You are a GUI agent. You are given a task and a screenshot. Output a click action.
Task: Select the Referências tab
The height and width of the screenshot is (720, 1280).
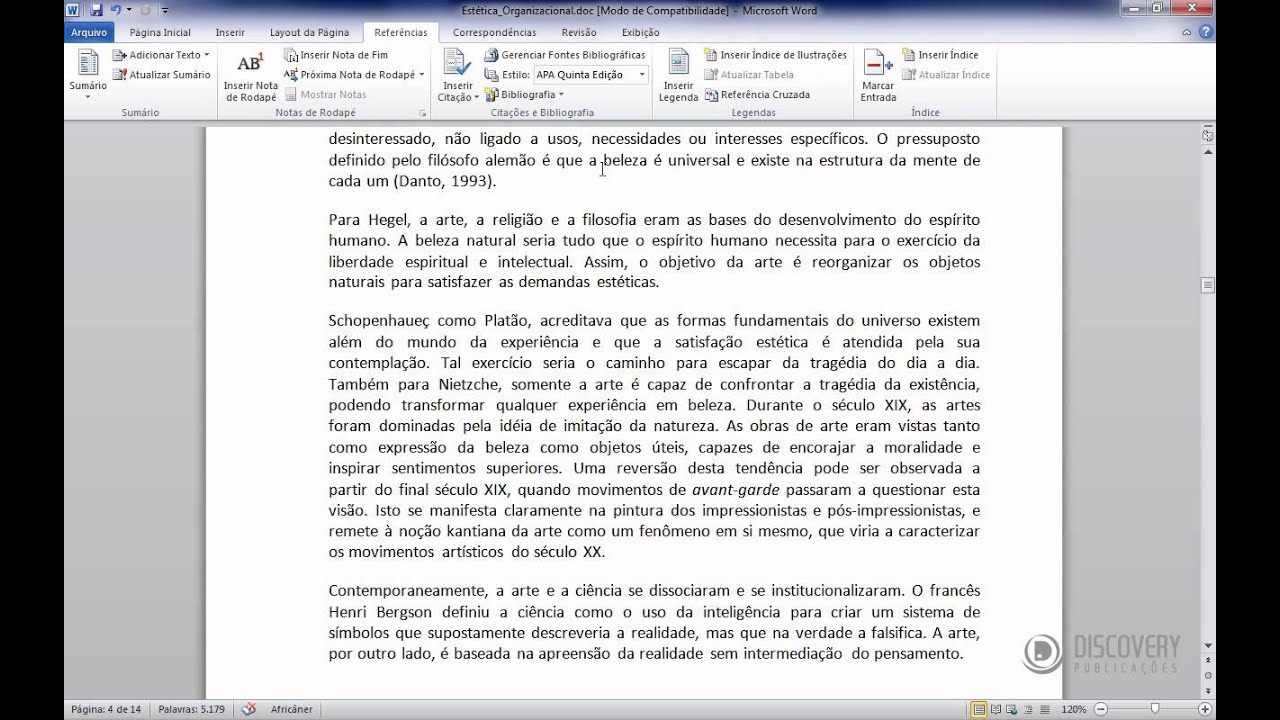(x=400, y=32)
